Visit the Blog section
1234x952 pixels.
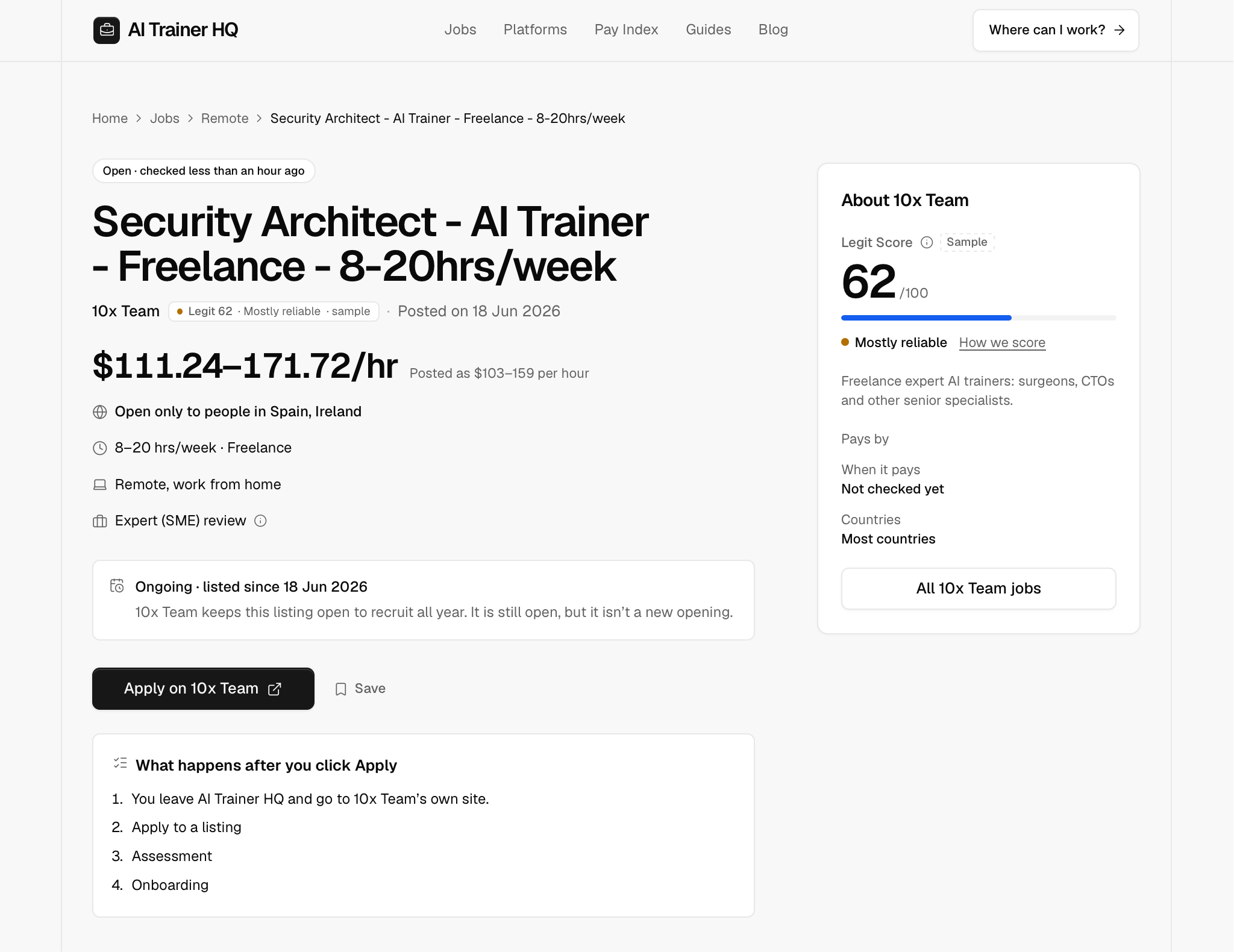[773, 30]
